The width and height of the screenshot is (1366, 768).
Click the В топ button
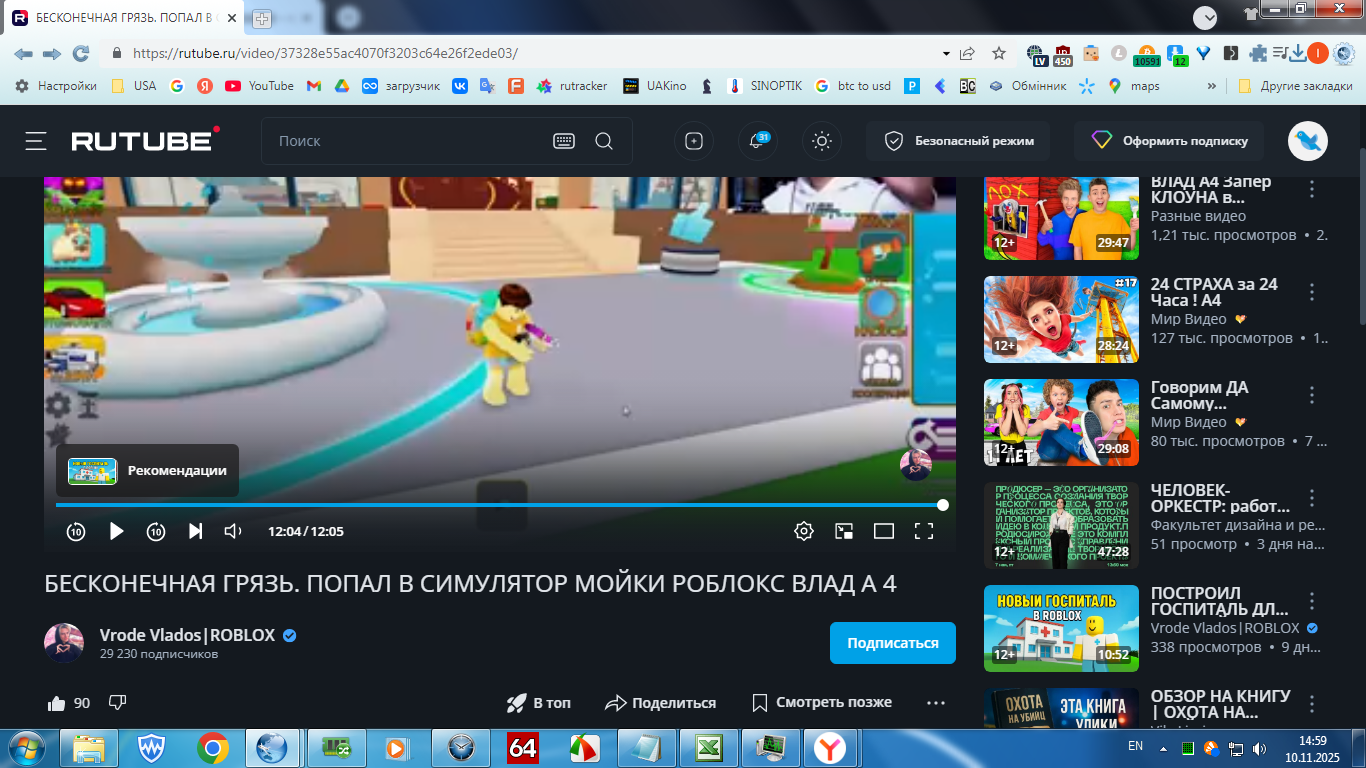(538, 703)
